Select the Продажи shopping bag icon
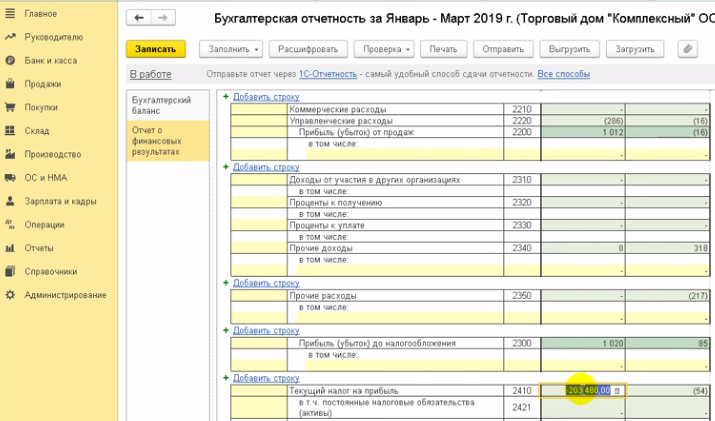The image size is (715, 421). [x=9, y=84]
